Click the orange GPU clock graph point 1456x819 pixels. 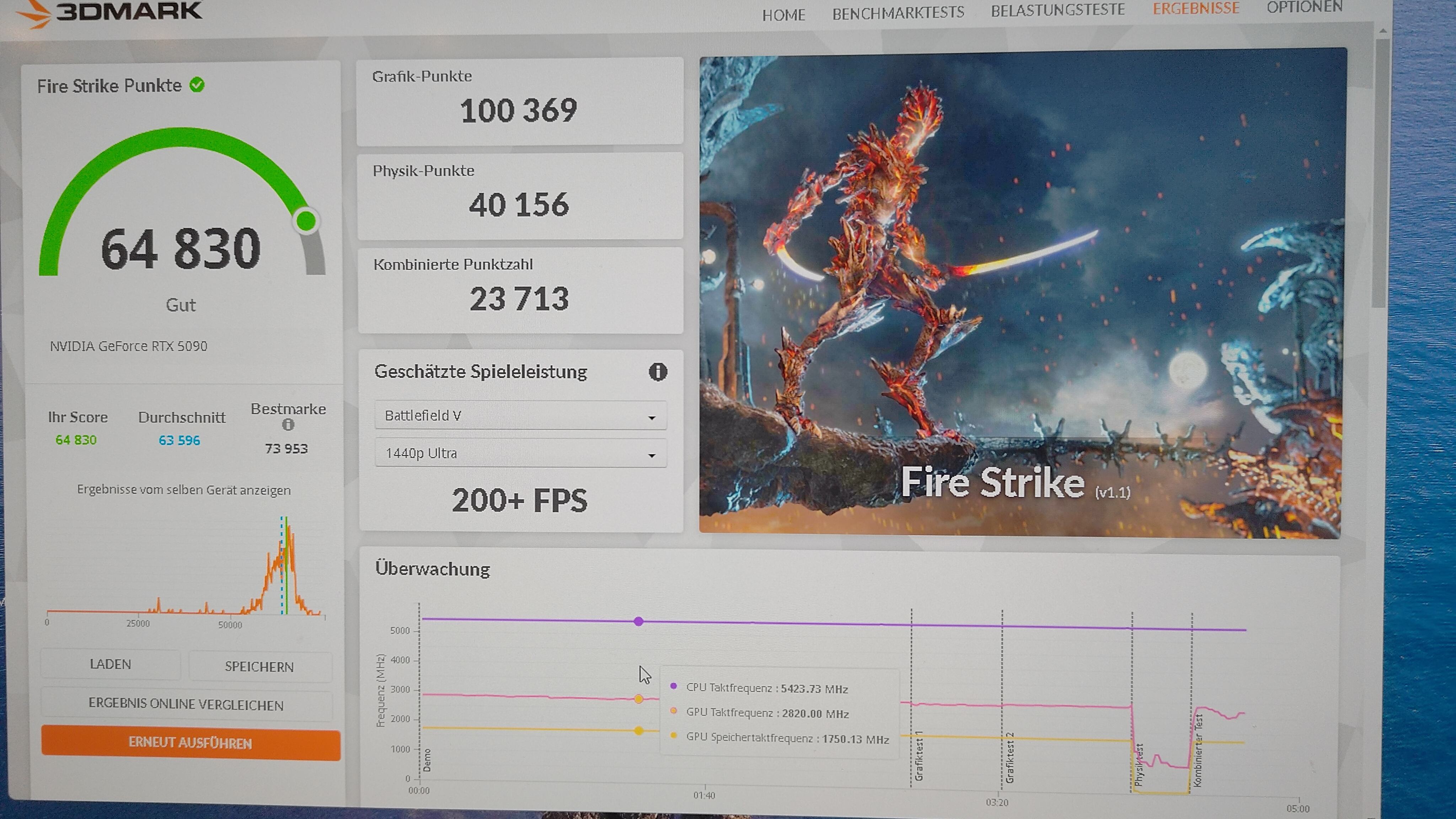(639, 699)
